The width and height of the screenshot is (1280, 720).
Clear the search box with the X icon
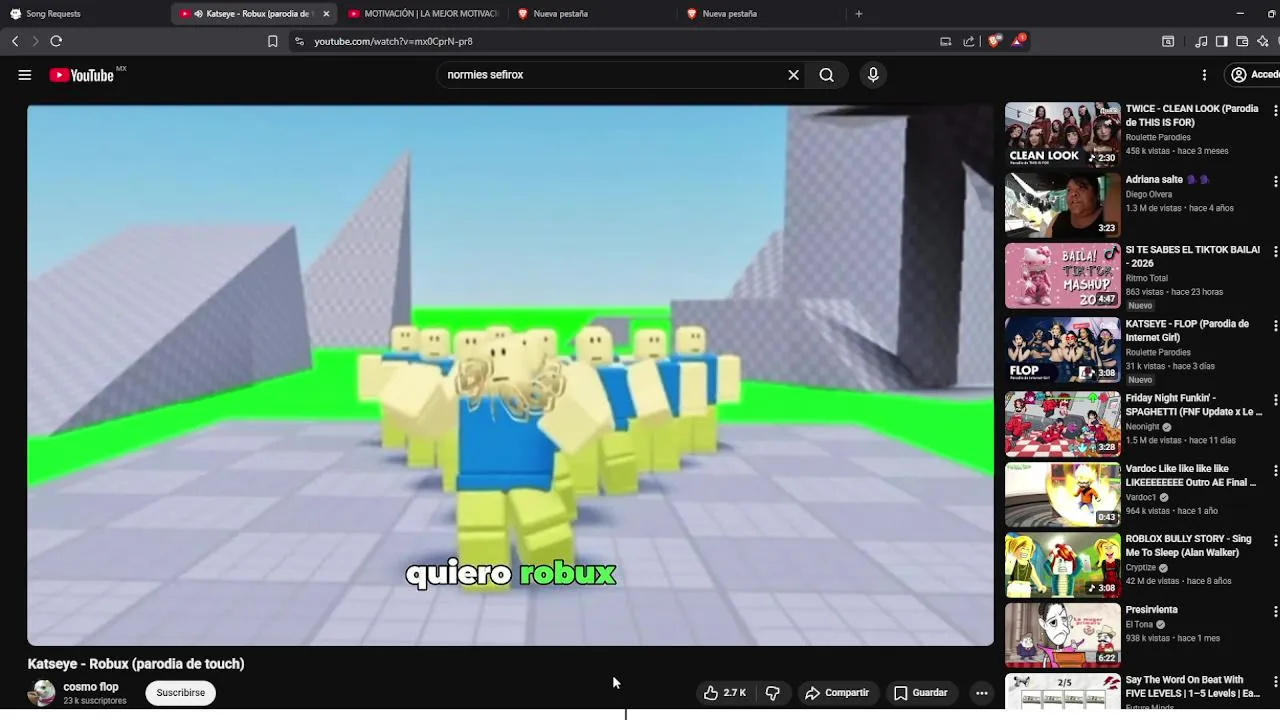point(794,75)
